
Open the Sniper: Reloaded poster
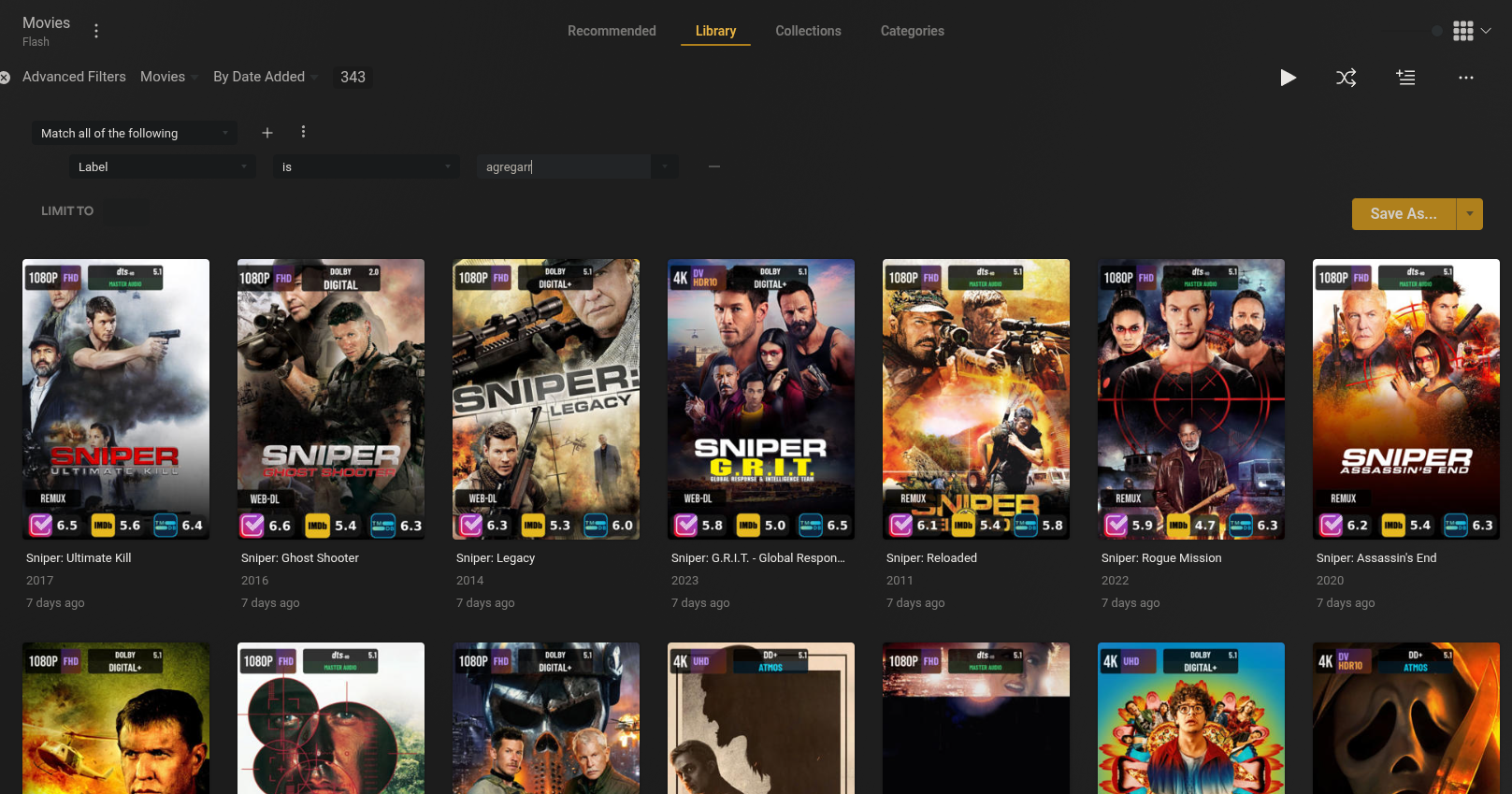(x=976, y=399)
